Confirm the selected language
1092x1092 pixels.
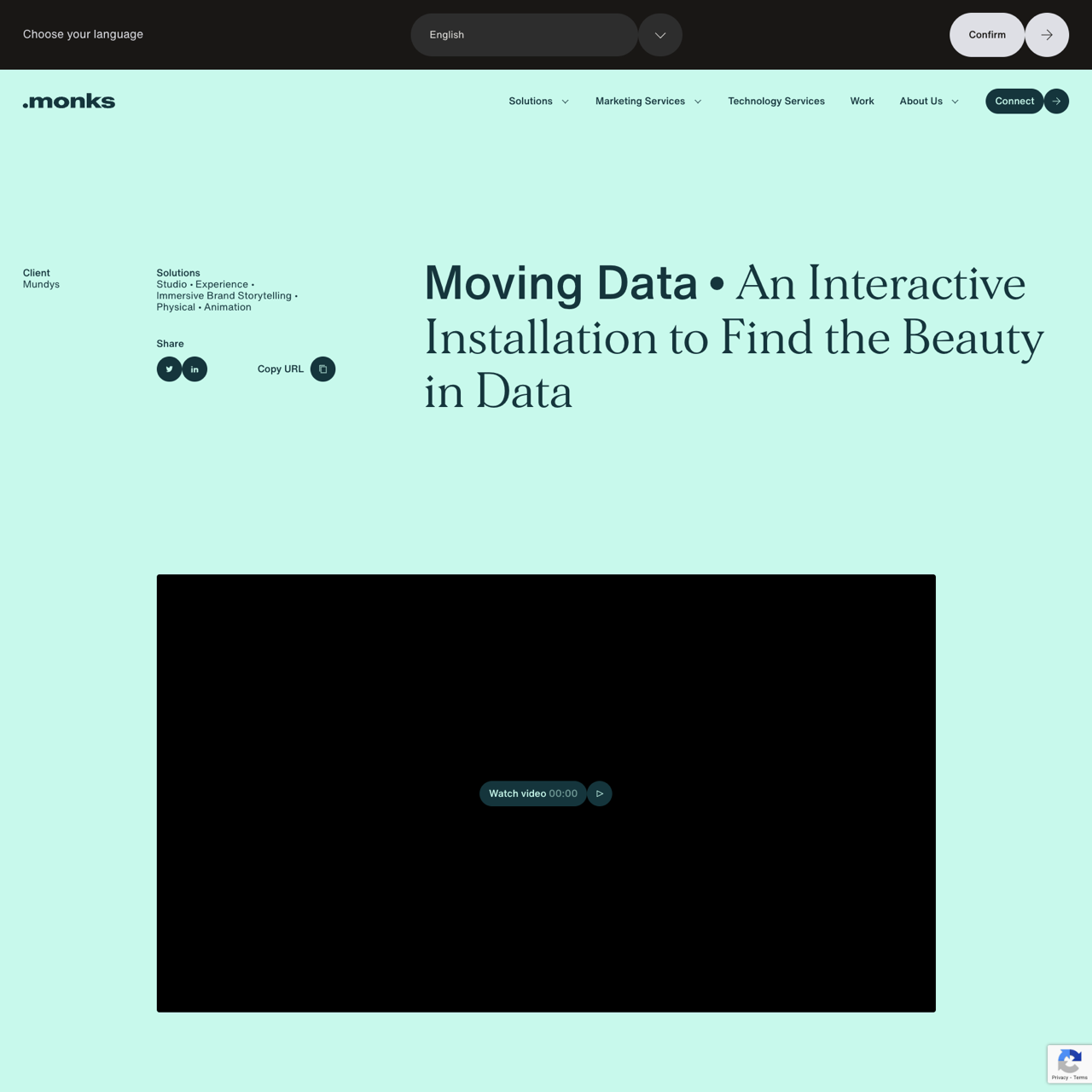pos(986,35)
